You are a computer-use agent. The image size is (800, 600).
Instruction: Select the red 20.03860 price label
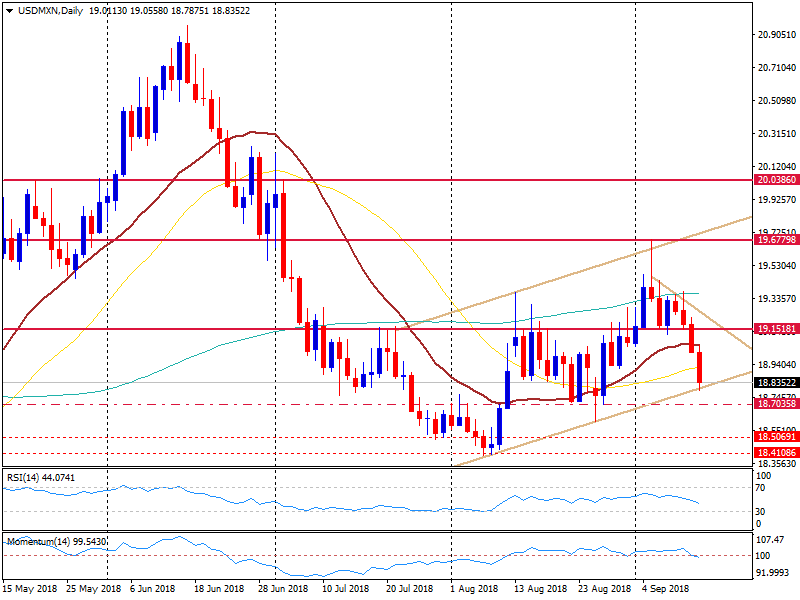click(x=776, y=180)
